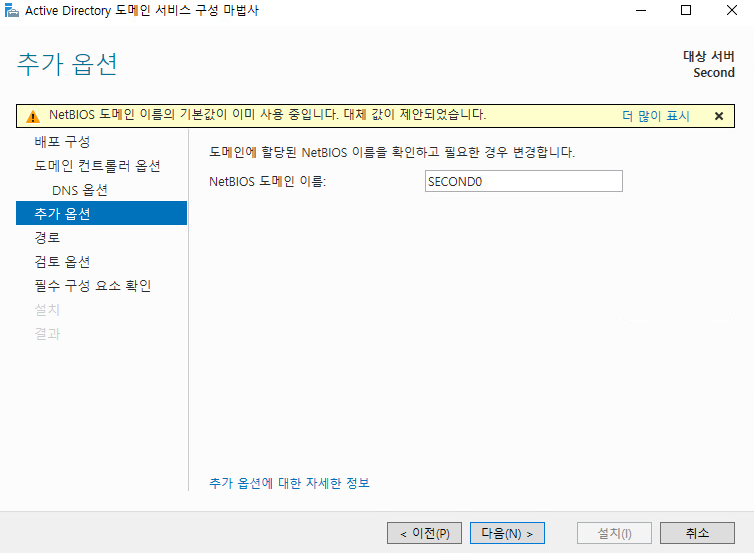Go to '도메인 컨트롤러 옵션' step
This screenshot has width=754, height=553.
tap(97, 166)
